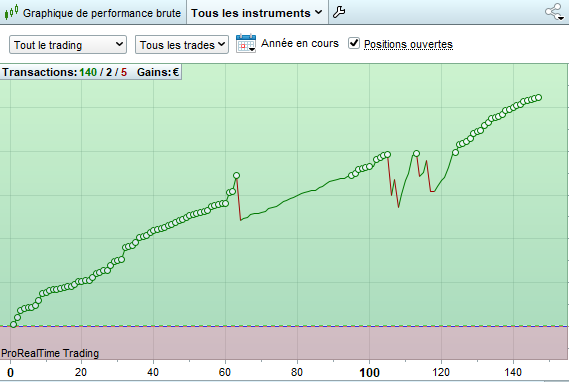Click x-axis label 60
The width and height of the screenshot is (569, 382).
[225, 372]
